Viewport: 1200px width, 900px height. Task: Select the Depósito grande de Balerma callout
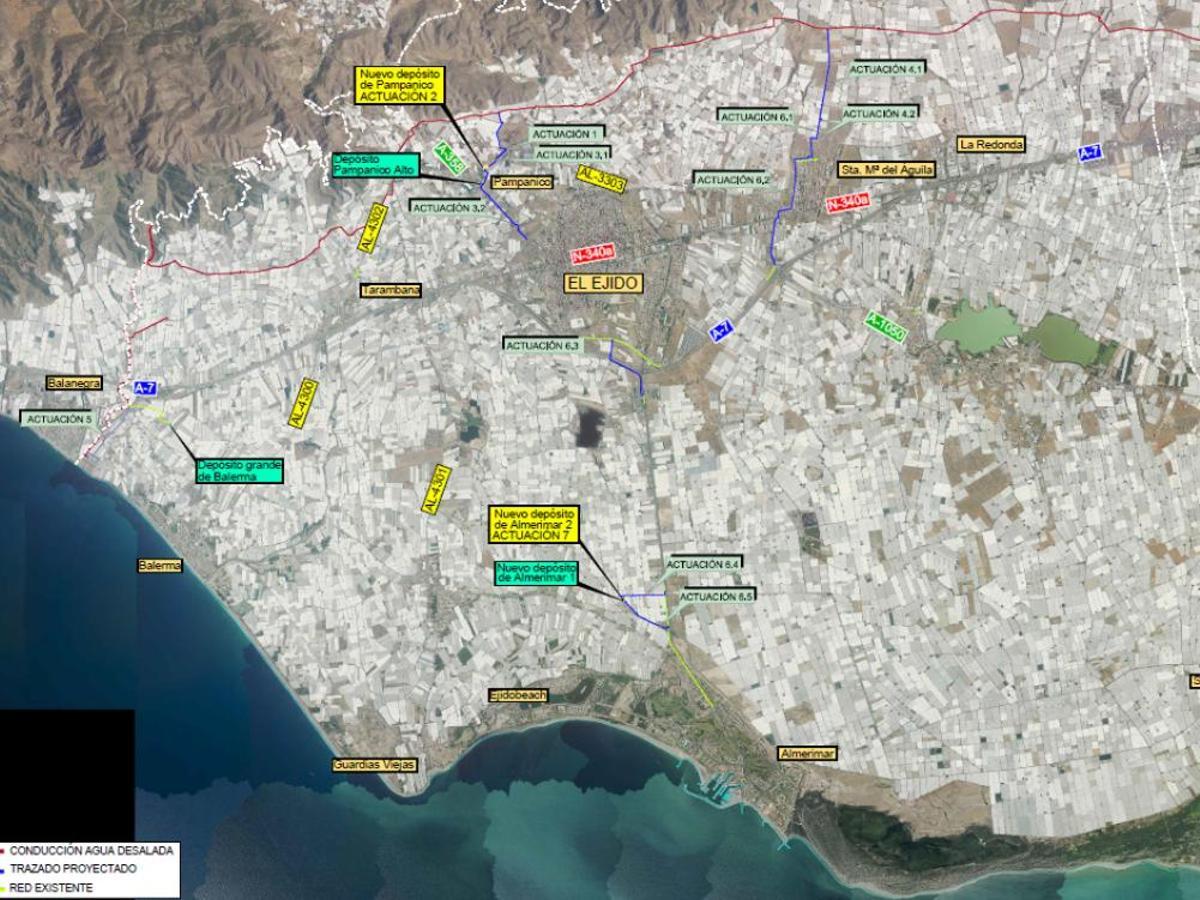tap(239, 471)
